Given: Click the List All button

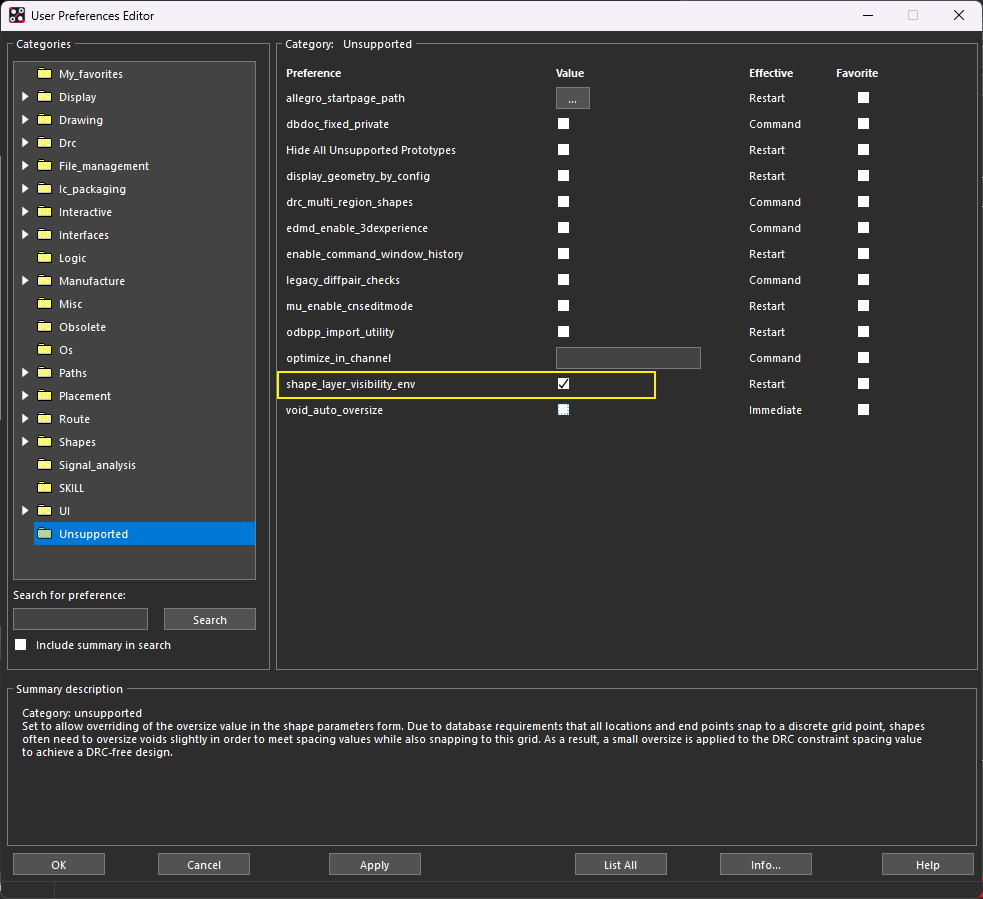Looking at the screenshot, I should [x=620, y=865].
